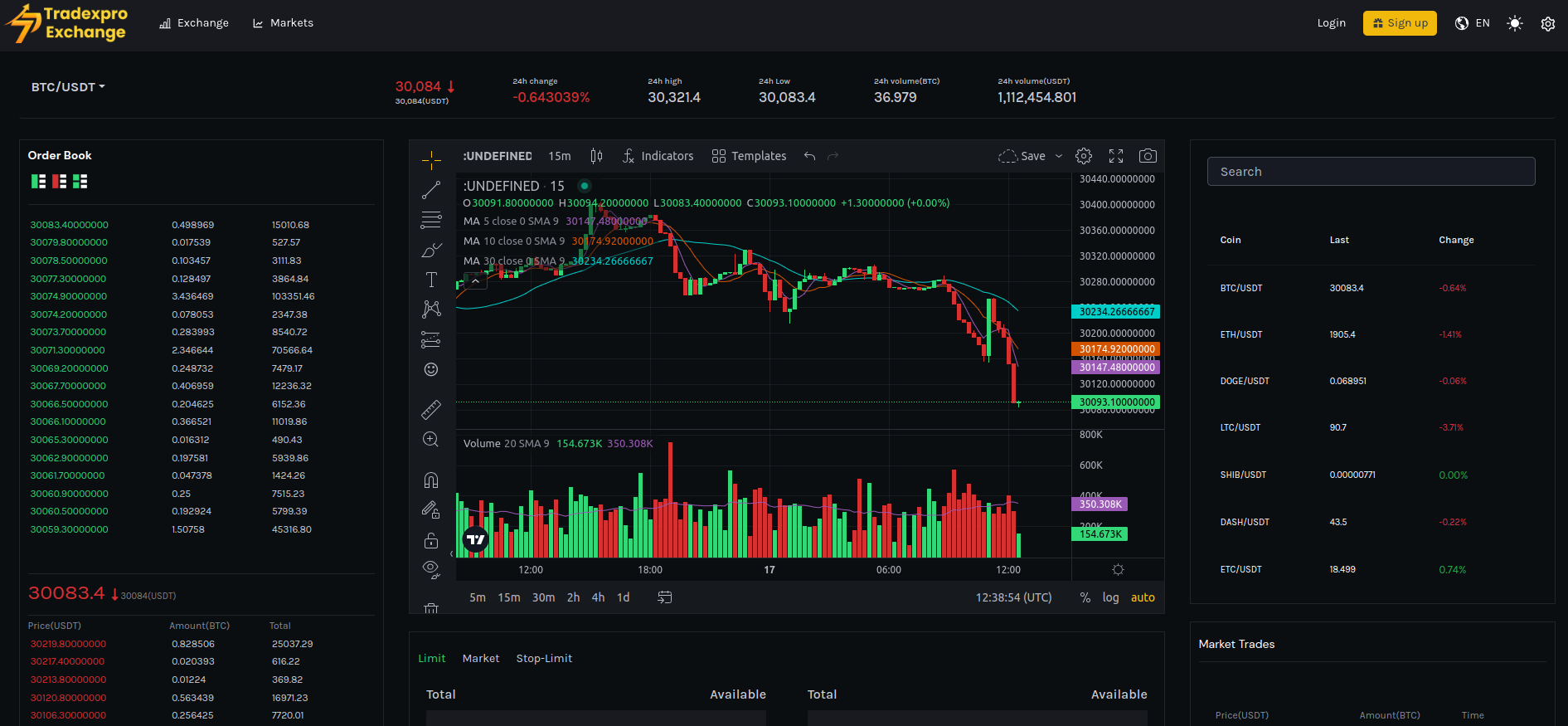Toggle log scale on chart
Viewport: 1568px width, 726px height.
coord(1110,597)
